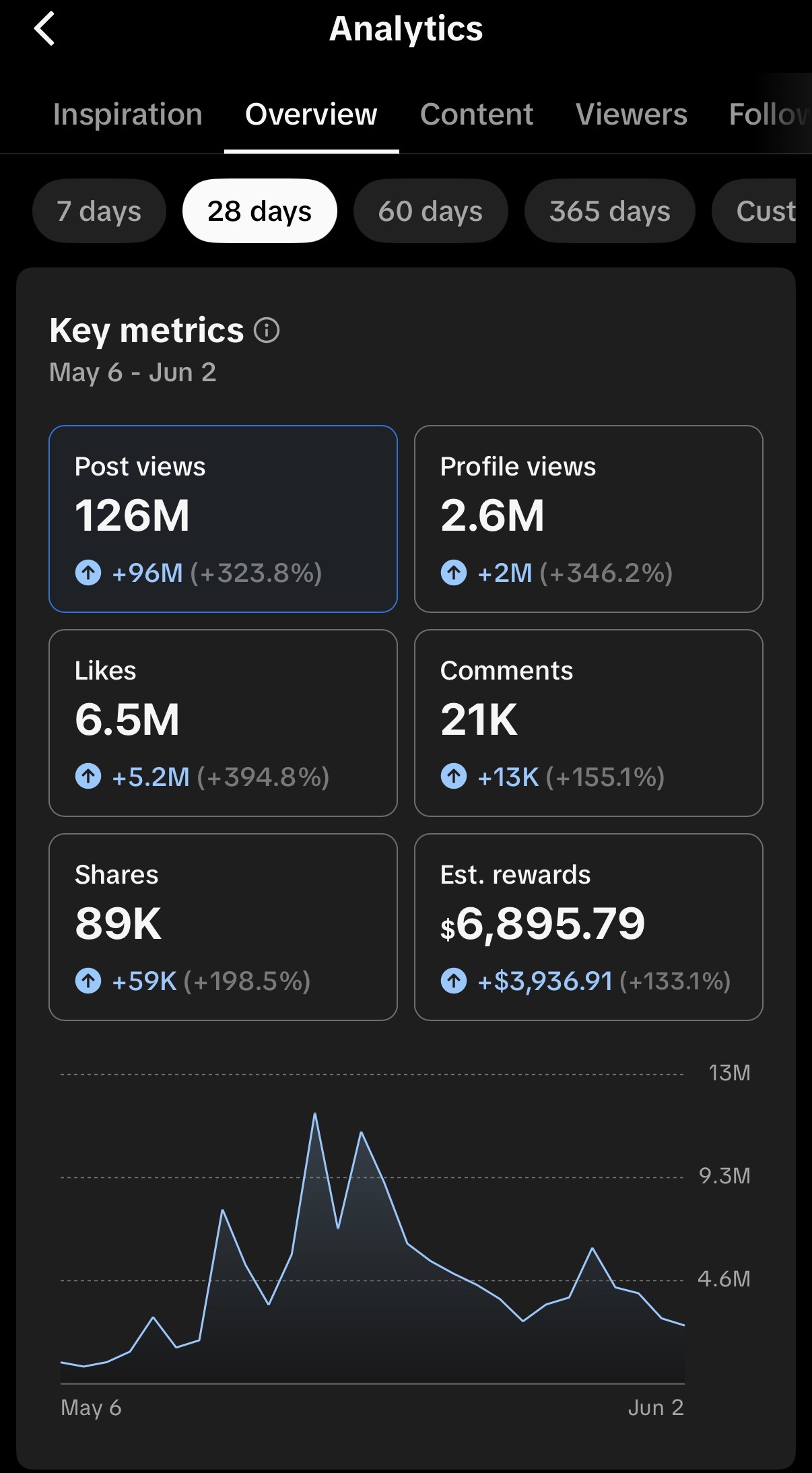
Task: Click the Est. rewards up-arrow icon
Action: point(454,981)
